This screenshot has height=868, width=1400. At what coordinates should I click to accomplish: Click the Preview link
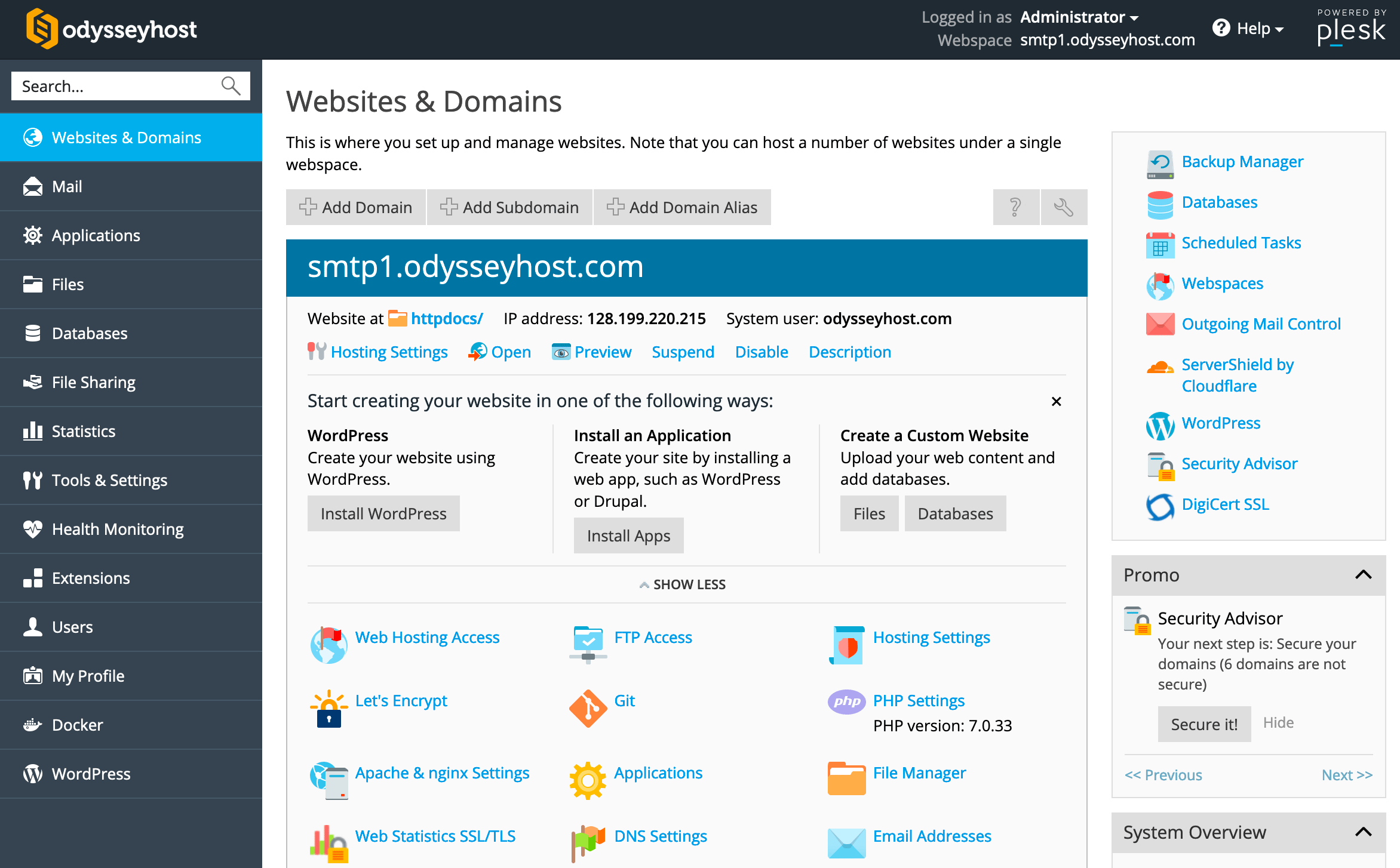pyautogui.click(x=591, y=352)
